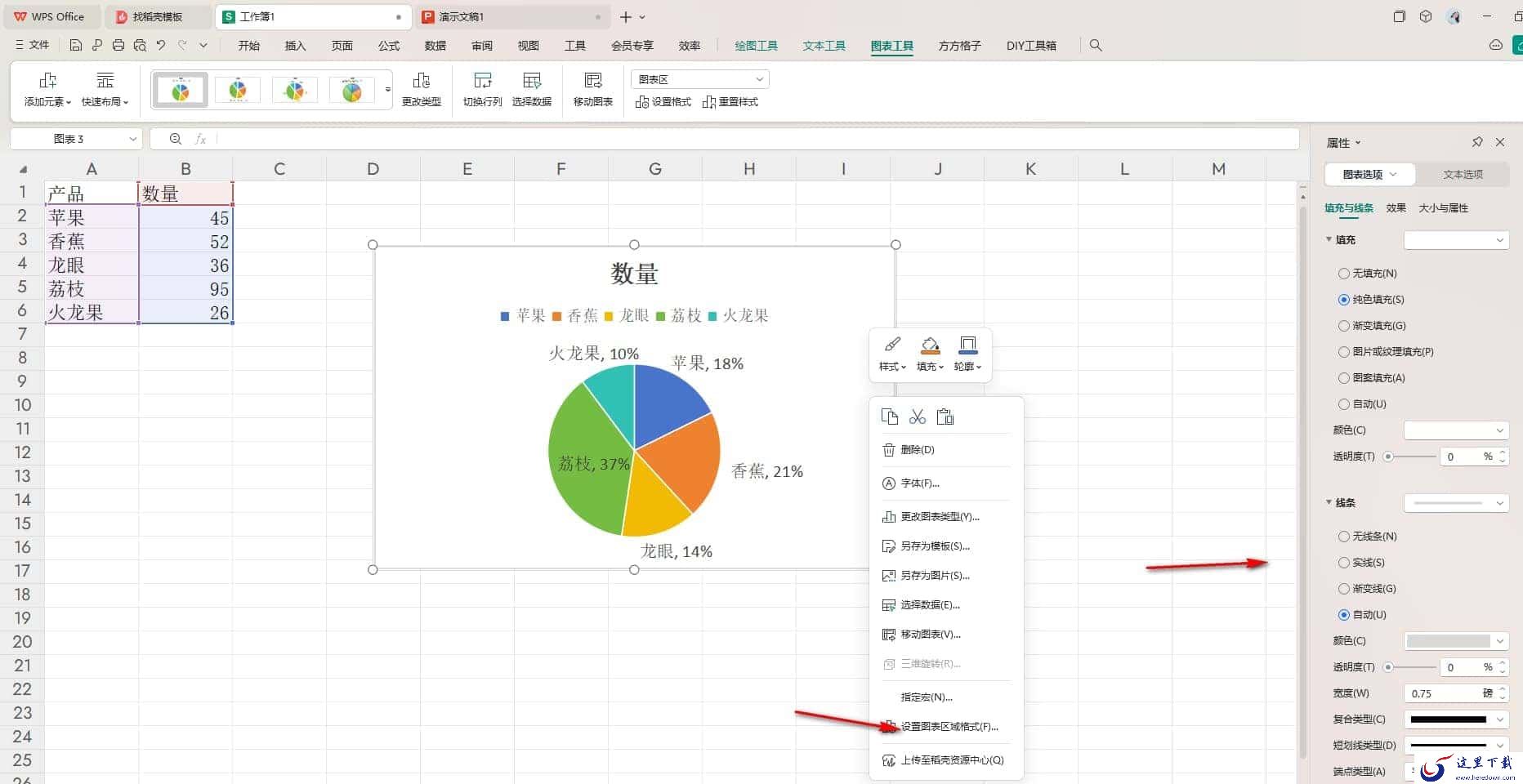Open the chart element selector dropdown
Image resolution: width=1523 pixels, height=784 pixels.
(700, 79)
